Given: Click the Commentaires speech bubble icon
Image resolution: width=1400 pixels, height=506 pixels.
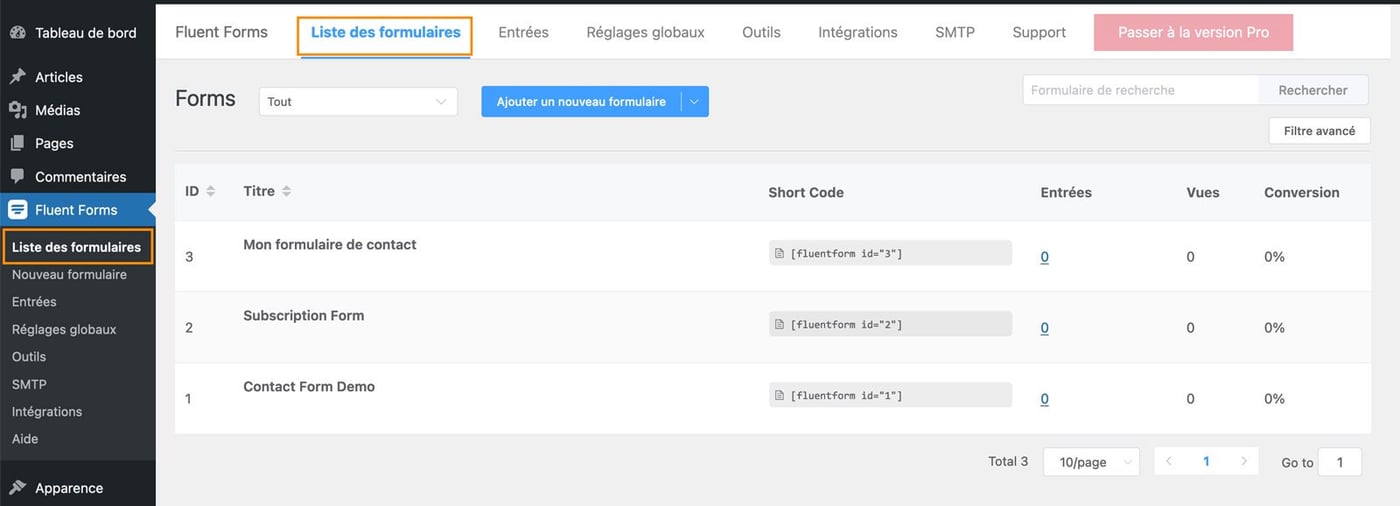Looking at the screenshot, I should click(18, 176).
